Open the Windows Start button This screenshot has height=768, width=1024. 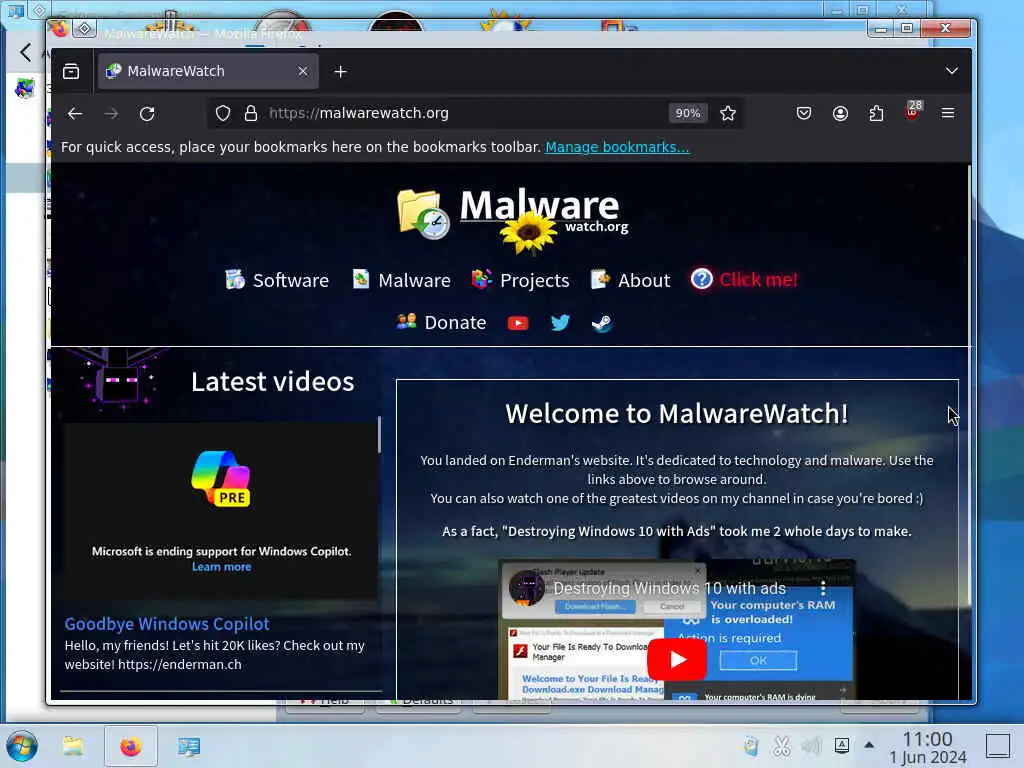click(x=22, y=746)
